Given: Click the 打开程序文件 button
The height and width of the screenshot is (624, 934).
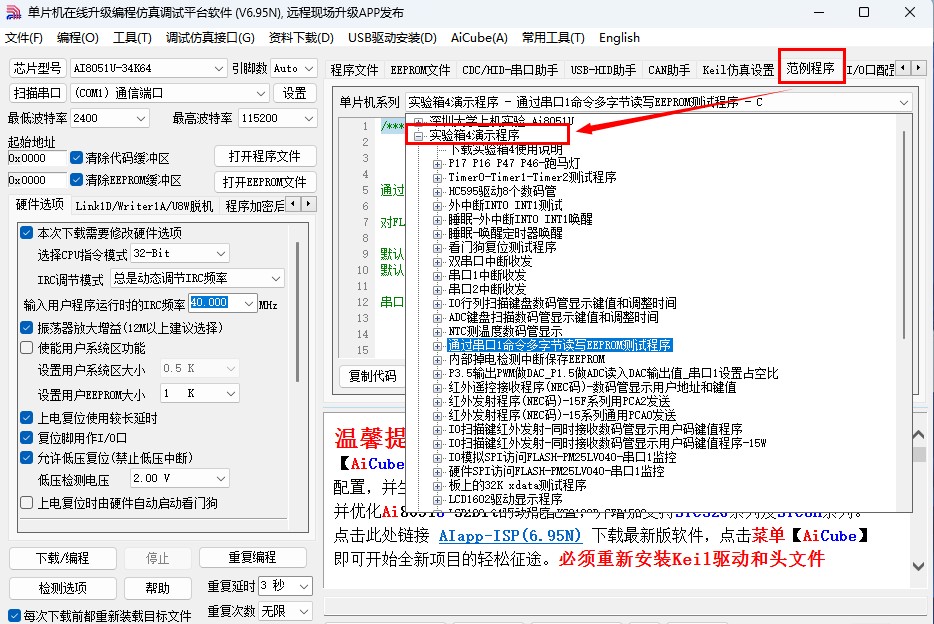Looking at the screenshot, I should point(264,157).
